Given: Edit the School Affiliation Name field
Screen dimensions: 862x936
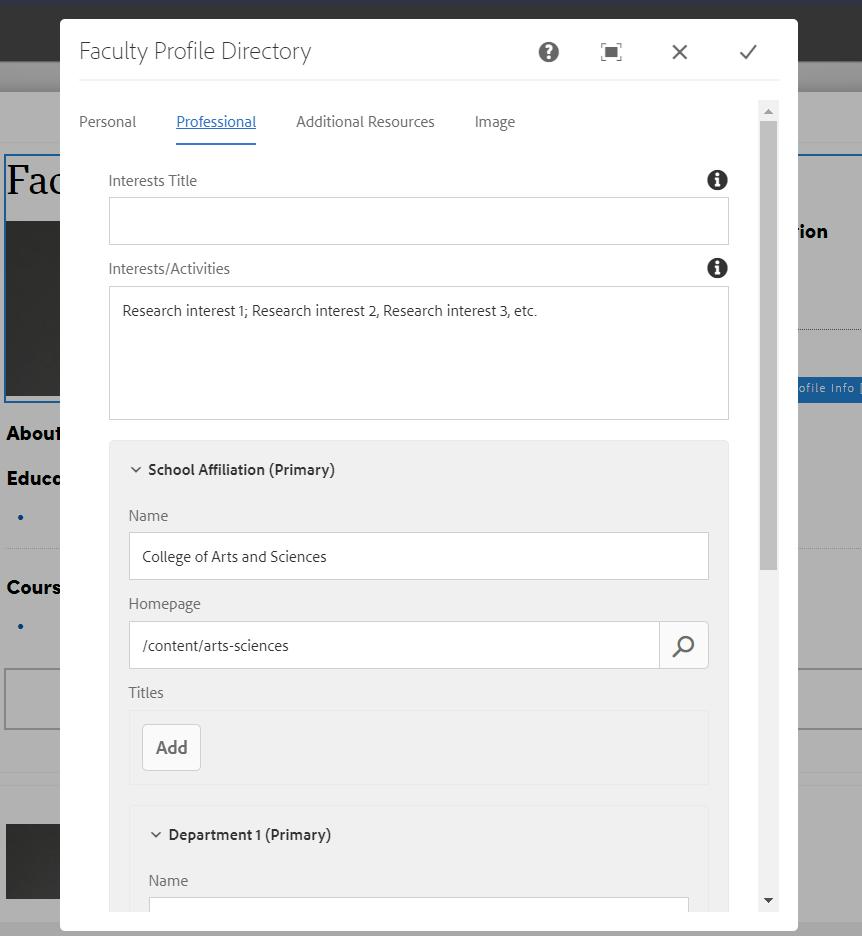Looking at the screenshot, I should pyautogui.click(x=418, y=556).
